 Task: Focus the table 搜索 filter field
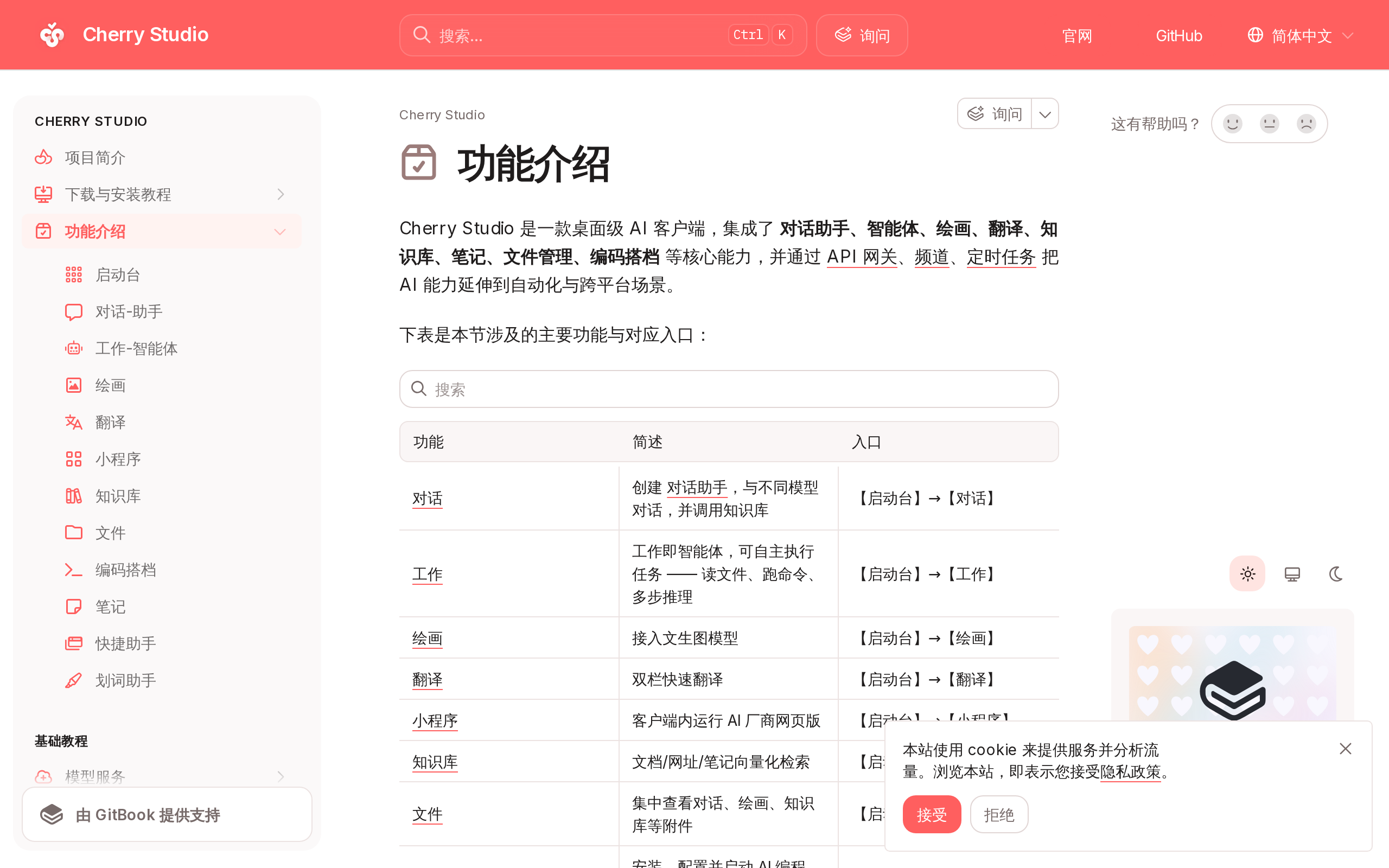pos(729,389)
